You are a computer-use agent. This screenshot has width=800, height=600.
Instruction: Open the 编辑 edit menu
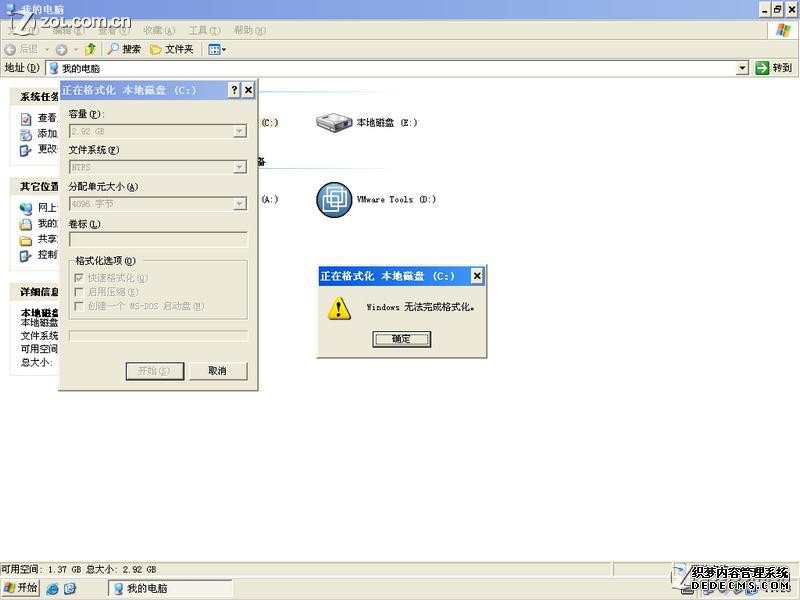(x=69, y=31)
